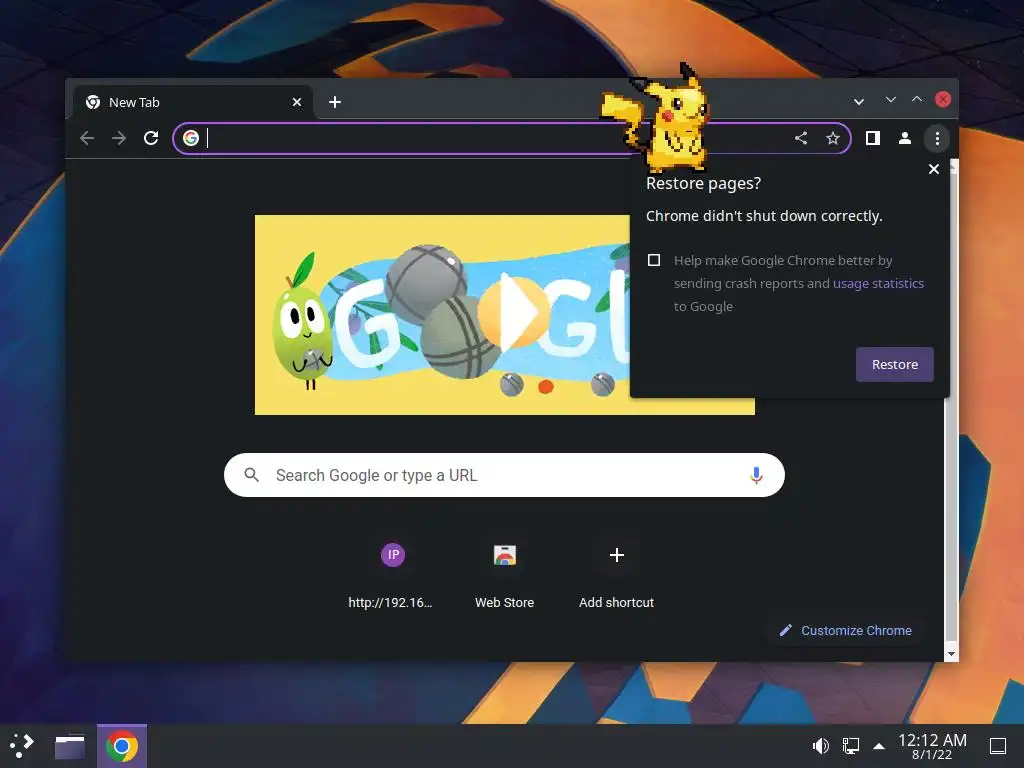This screenshot has width=1024, height=768.
Task: Open Chrome three-dot menu
Action: pyautogui.click(x=937, y=138)
